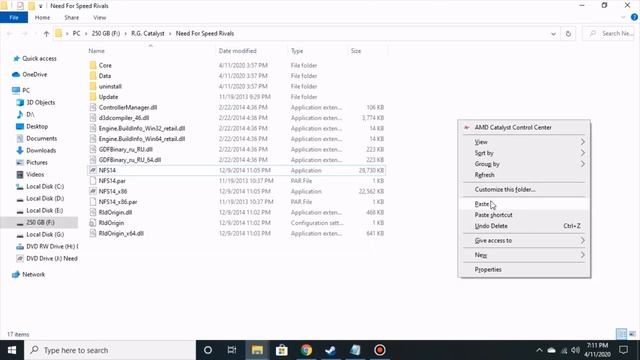Show hidden system tray icons

click(x=539, y=350)
